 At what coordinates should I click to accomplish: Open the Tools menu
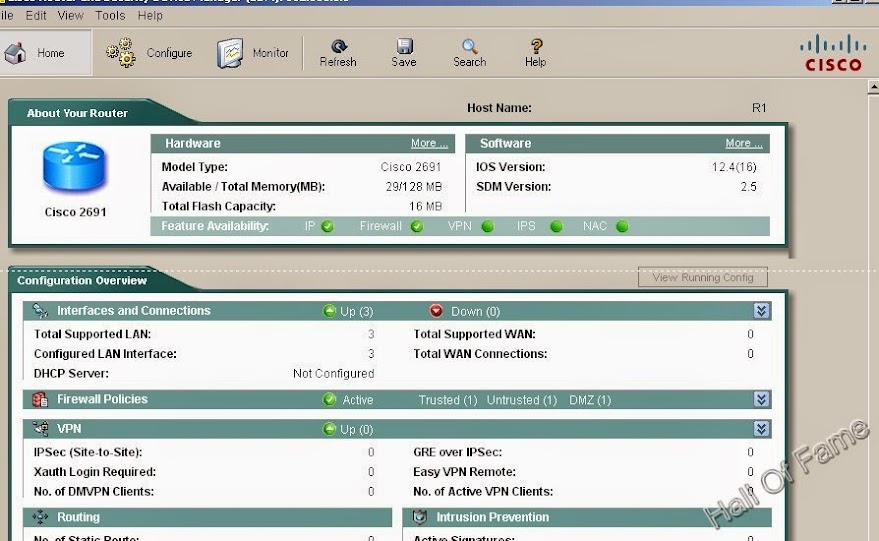point(110,15)
